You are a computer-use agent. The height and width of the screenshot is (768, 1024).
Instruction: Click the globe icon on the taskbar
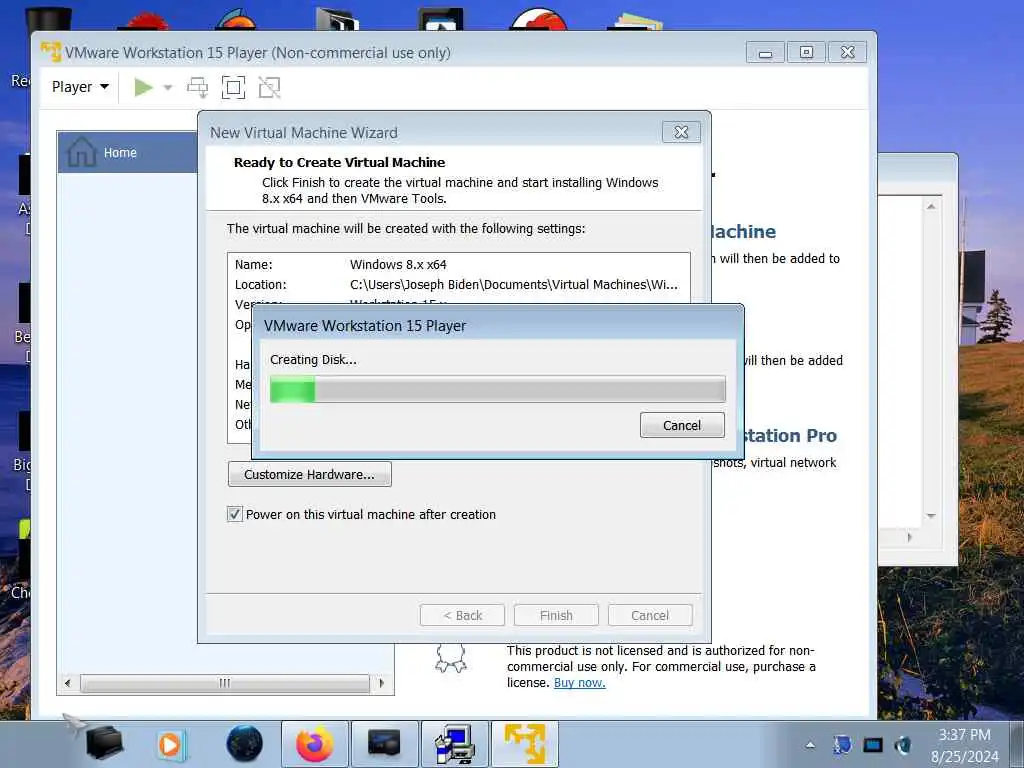pos(244,744)
